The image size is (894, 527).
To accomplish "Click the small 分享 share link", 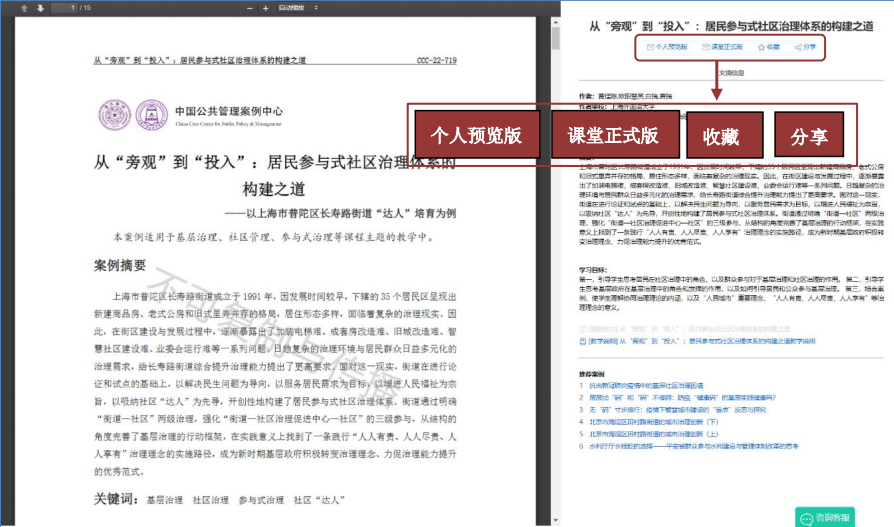I will coord(805,47).
